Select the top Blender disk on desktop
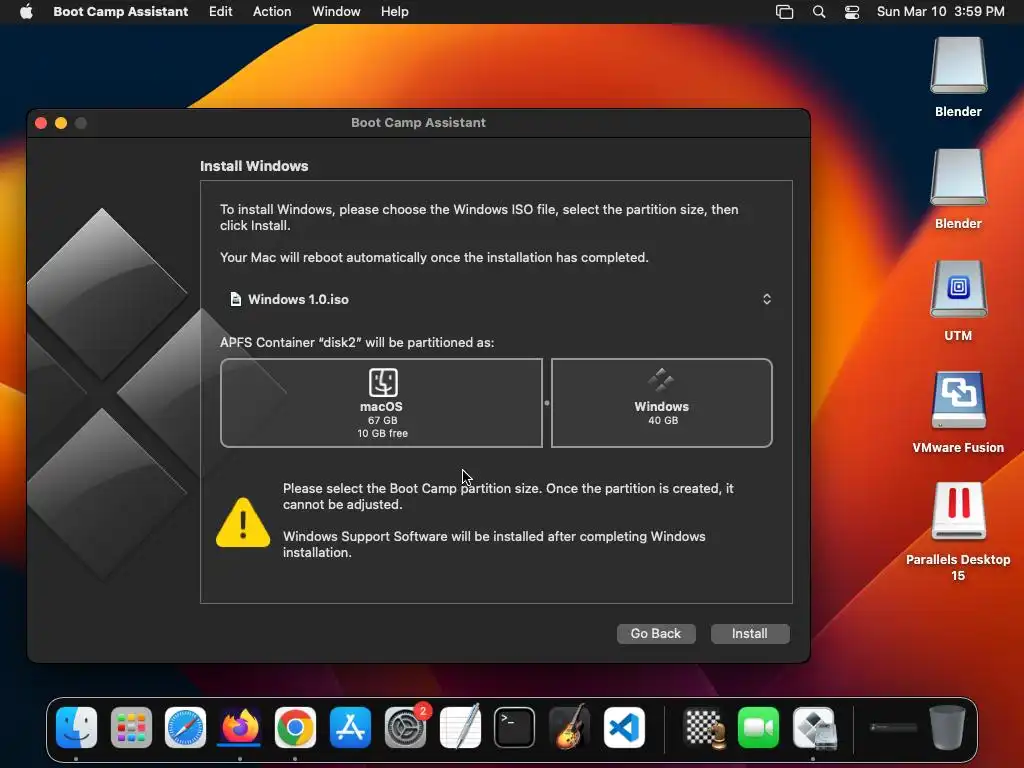 click(958, 65)
